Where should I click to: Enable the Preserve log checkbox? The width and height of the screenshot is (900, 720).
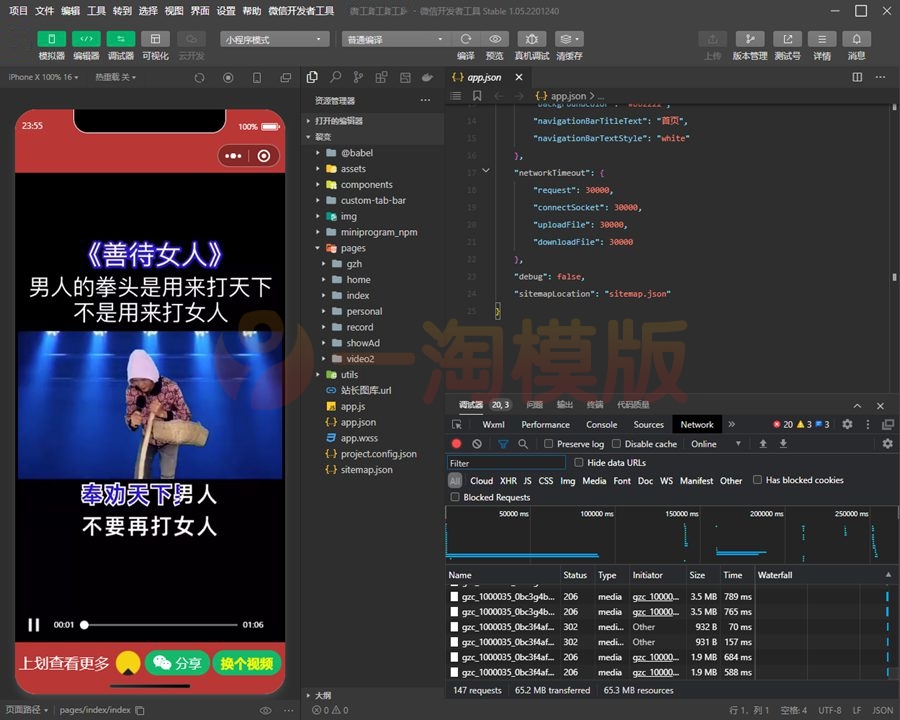(x=548, y=444)
